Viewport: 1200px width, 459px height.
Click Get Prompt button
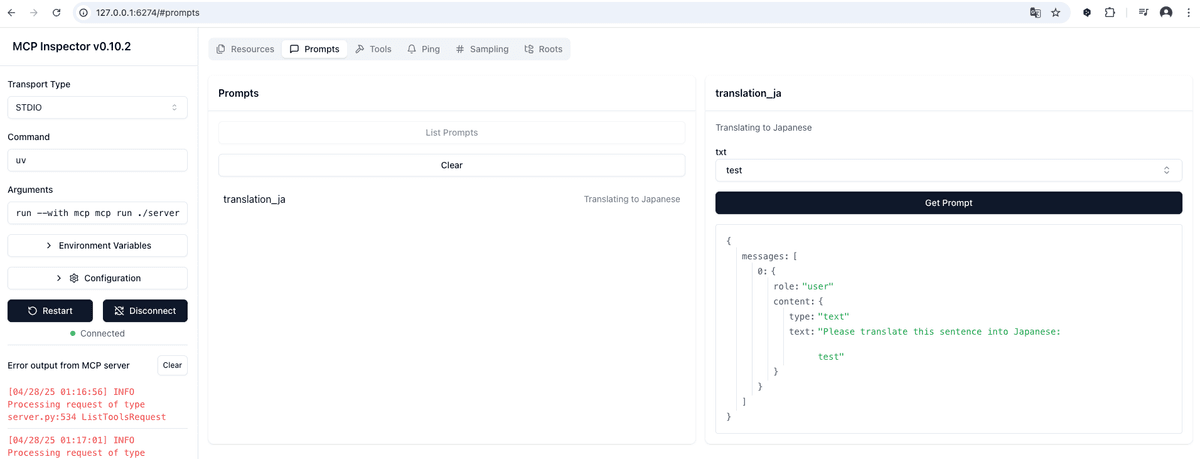(x=948, y=203)
